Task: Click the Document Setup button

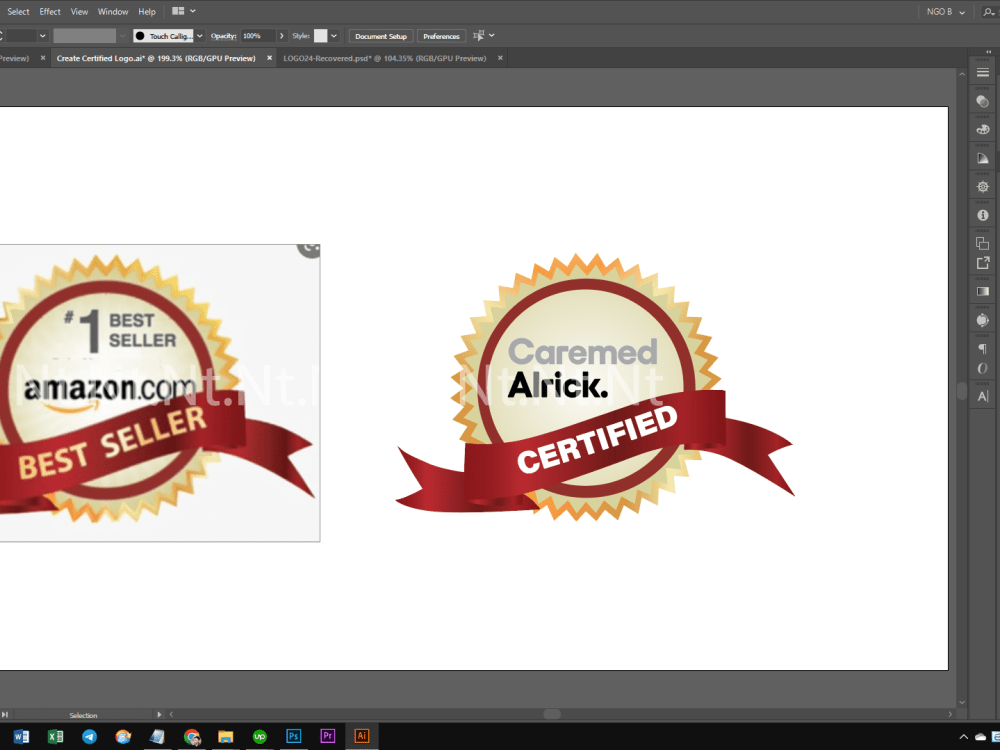Action: click(381, 36)
